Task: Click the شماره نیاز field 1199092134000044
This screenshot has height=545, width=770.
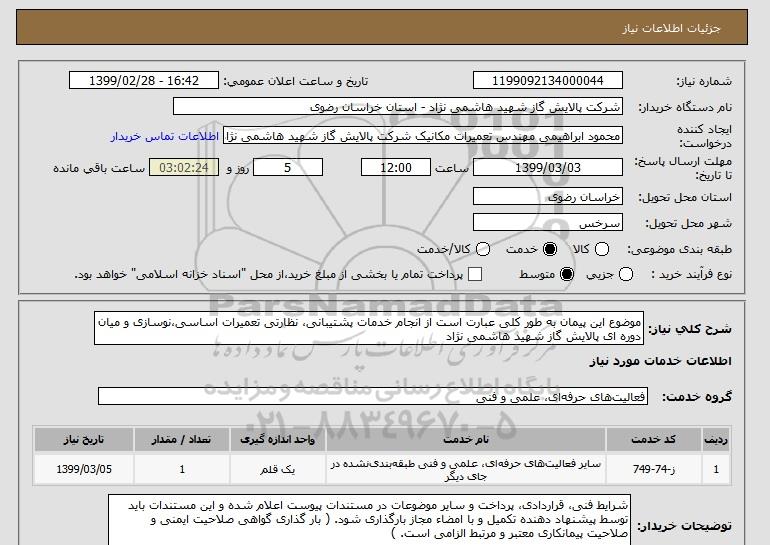Action: point(548,81)
